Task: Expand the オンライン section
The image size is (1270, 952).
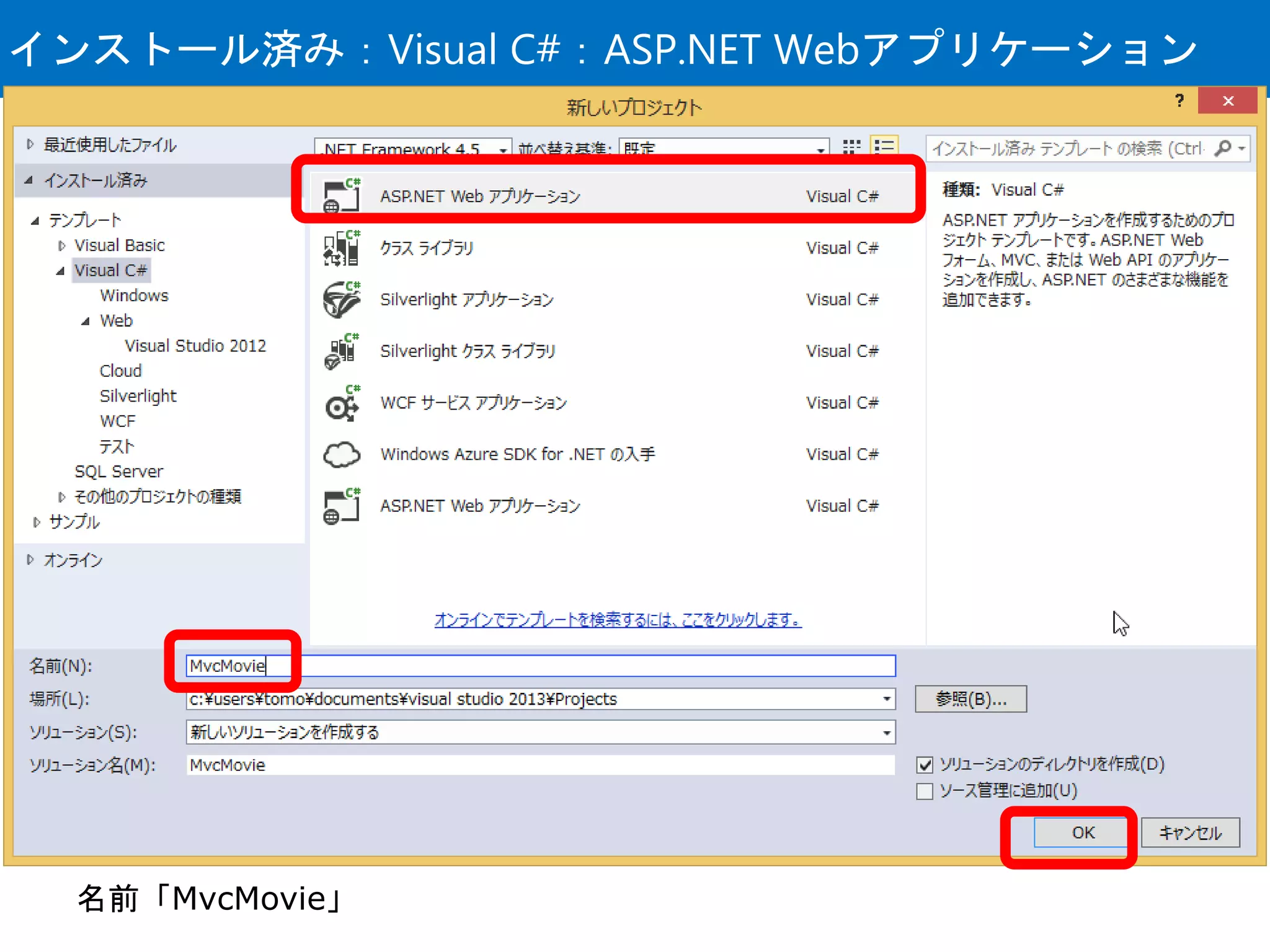Action: click(30, 560)
